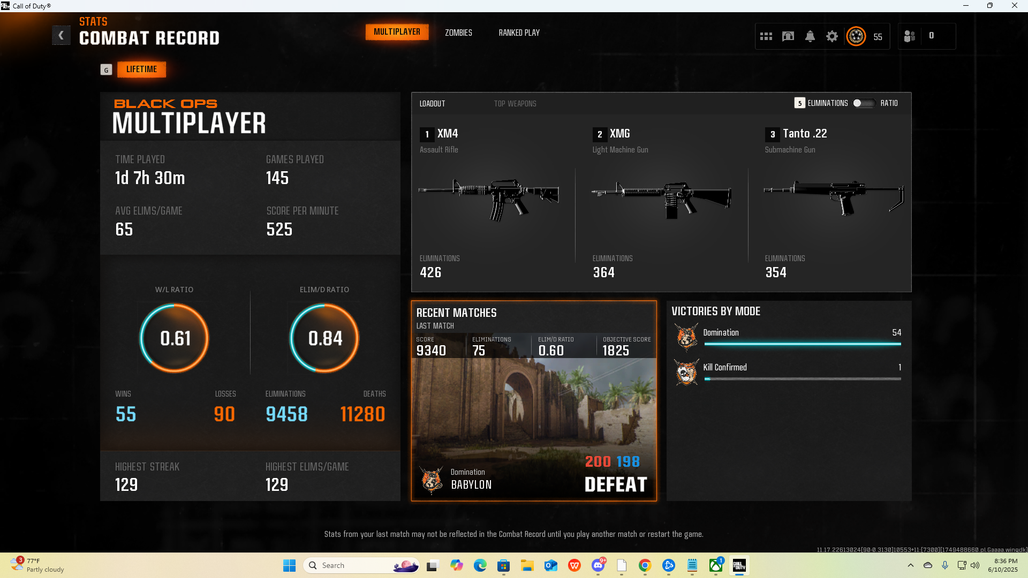Image resolution: width=1028 pixels, height=578 pixels.
Task: Open Task View from the taskbar
Action: (x=431, y=566)
